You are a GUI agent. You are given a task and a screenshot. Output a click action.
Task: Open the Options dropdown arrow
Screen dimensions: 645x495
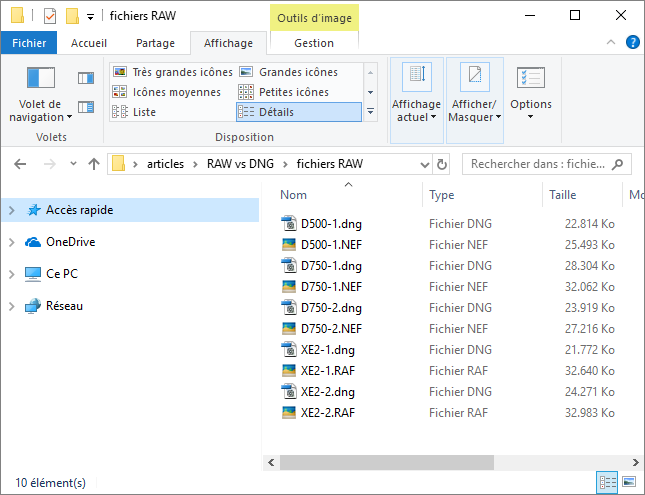[531, 117]
